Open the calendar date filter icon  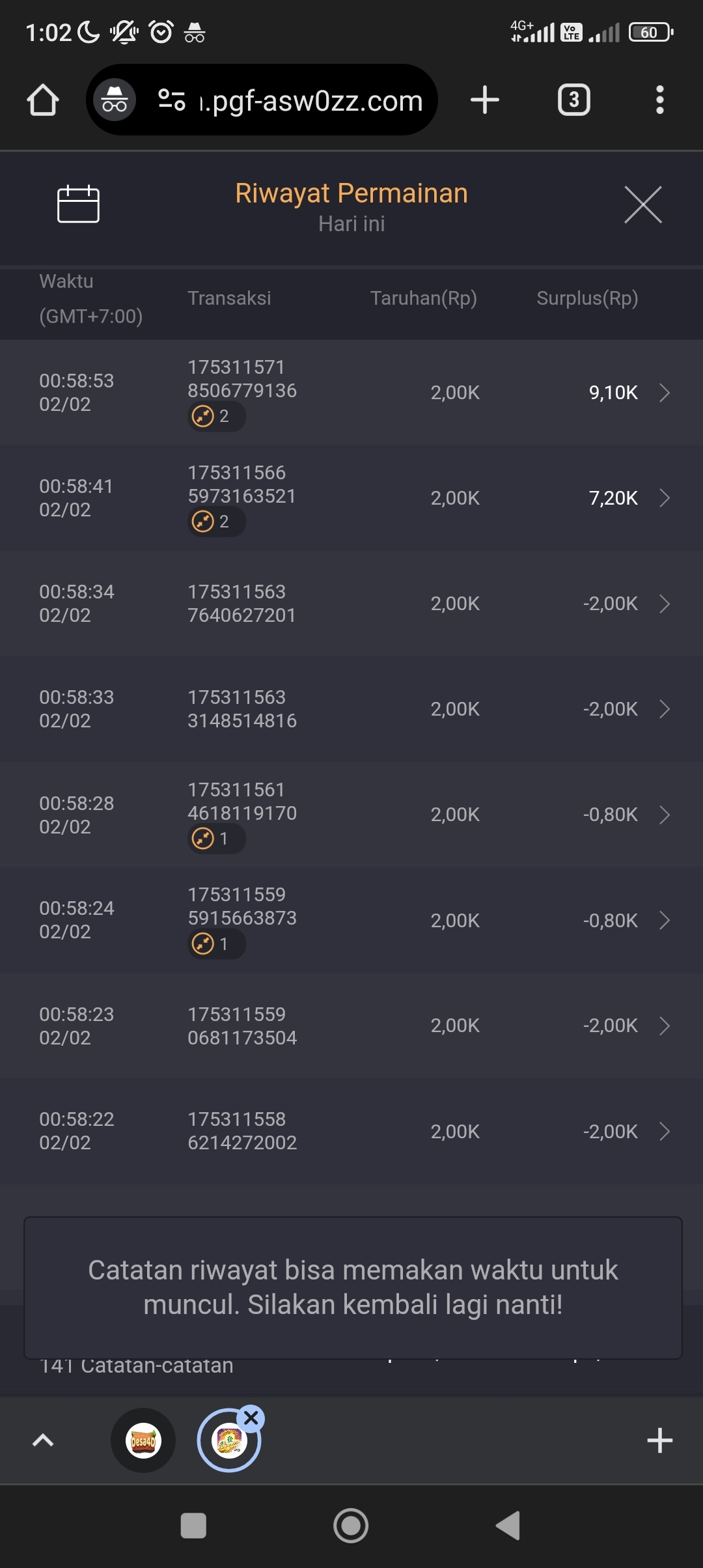coord(78,204)
